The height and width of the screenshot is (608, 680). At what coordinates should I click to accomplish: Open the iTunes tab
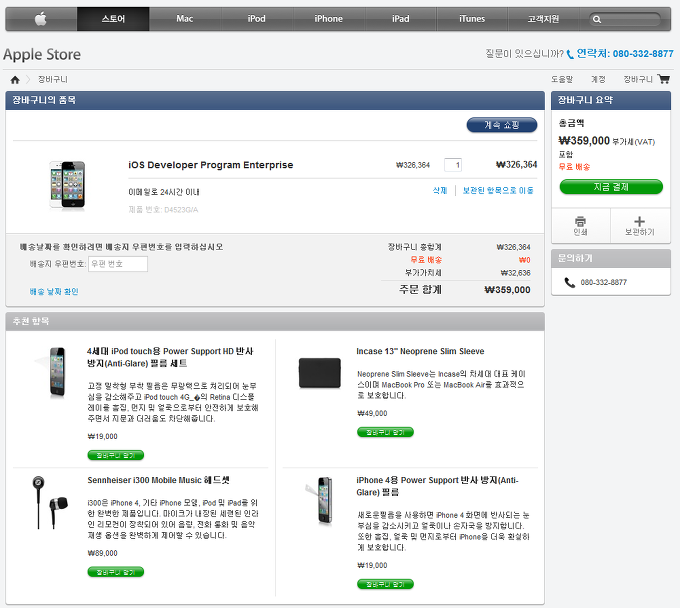[472, 19]
